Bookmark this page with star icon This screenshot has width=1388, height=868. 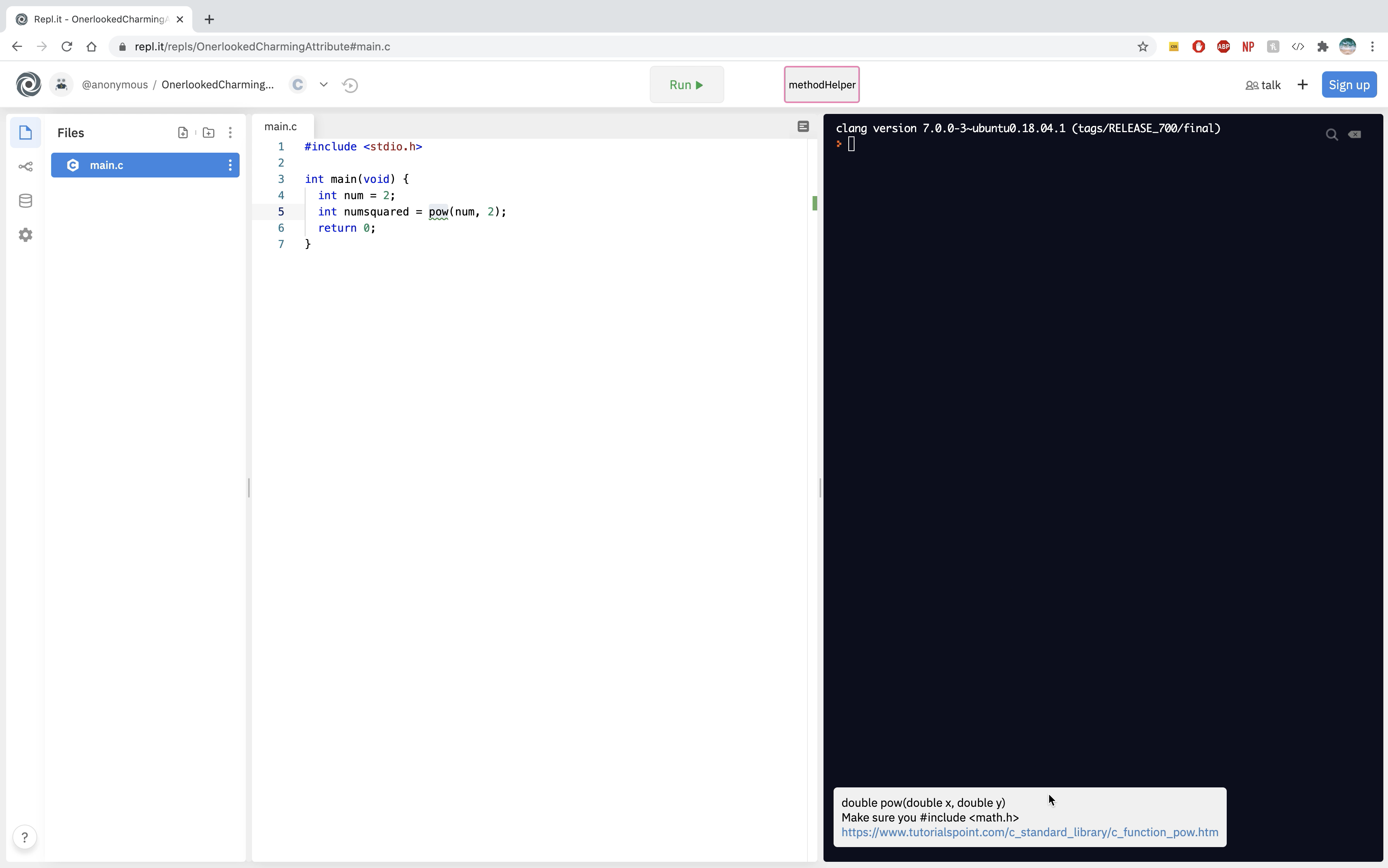coord(1142,46)
